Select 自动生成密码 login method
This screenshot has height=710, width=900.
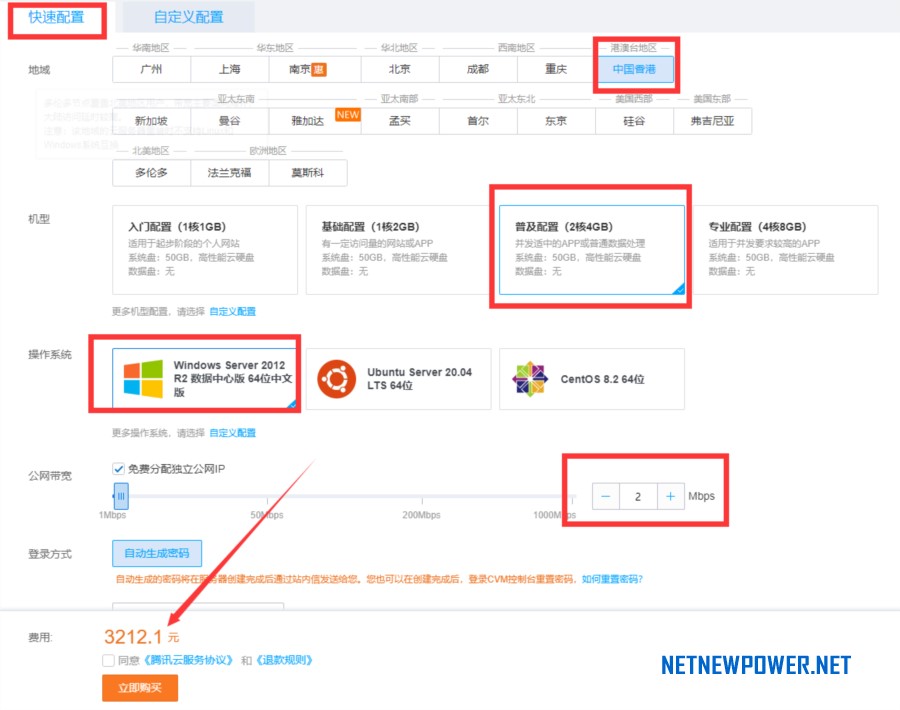[157, 553]
